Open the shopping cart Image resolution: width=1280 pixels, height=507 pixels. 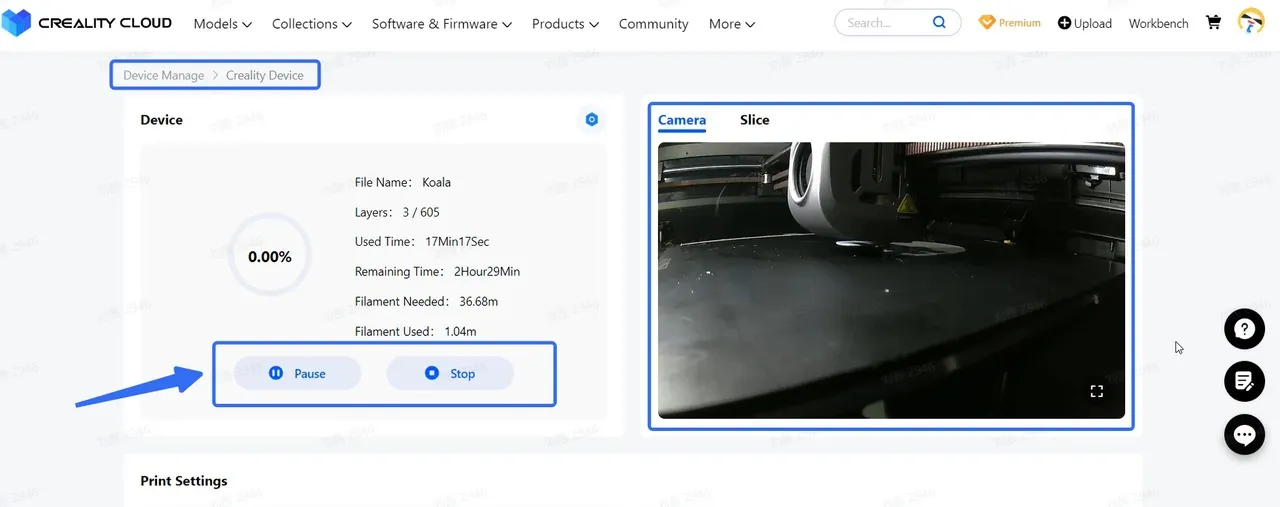[x=1213, y=22]
